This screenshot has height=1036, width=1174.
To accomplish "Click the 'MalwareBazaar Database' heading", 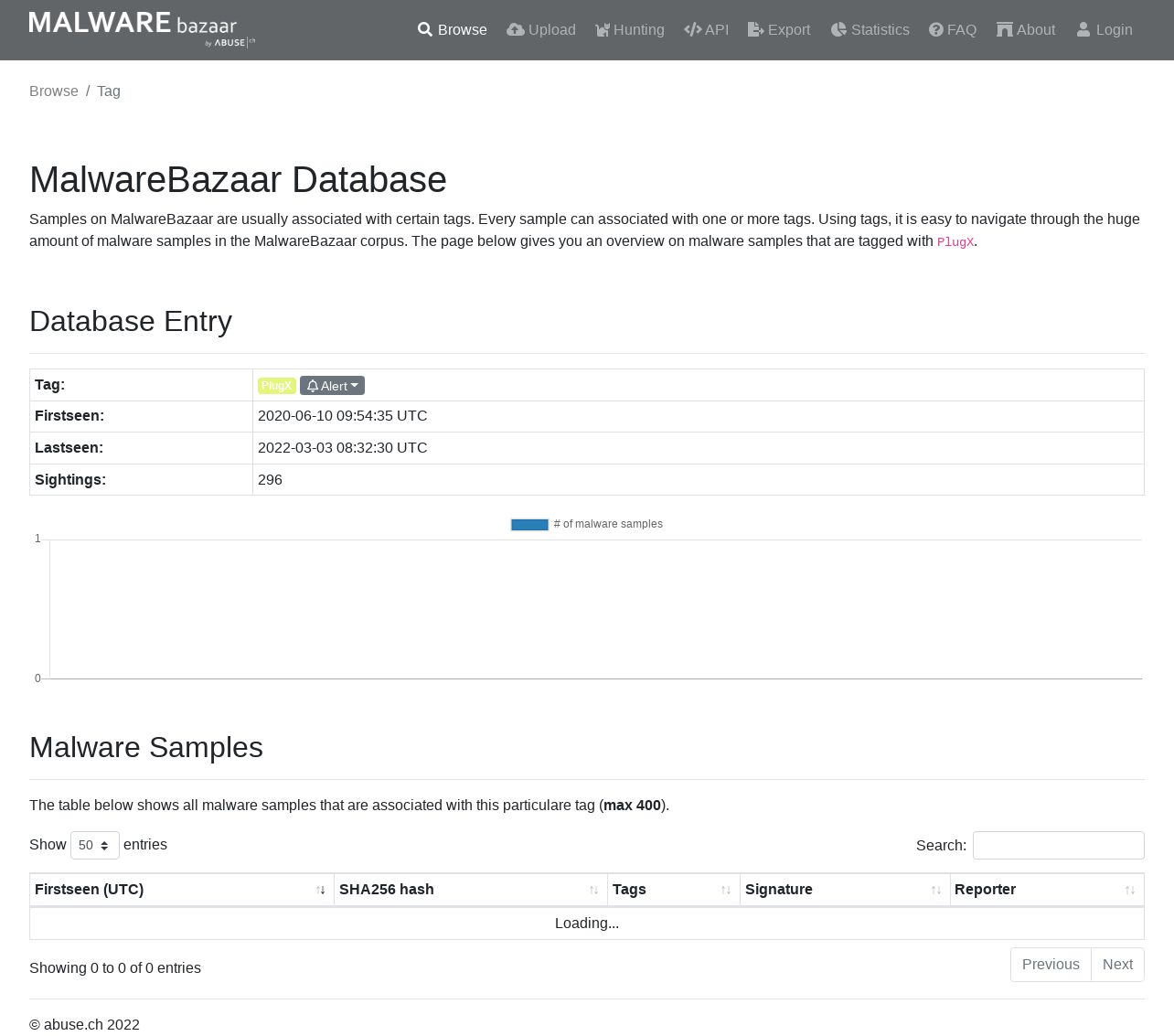I will [x=238, y=180].
